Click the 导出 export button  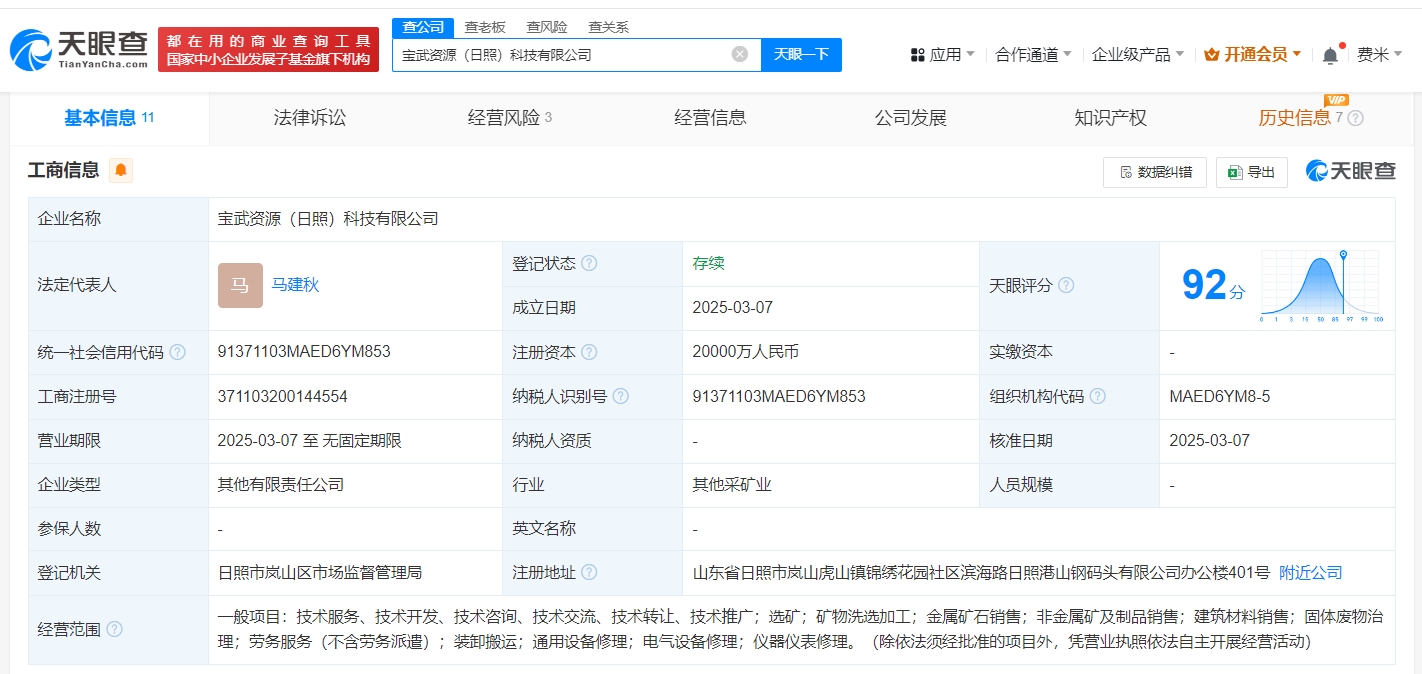[1251, 172]
